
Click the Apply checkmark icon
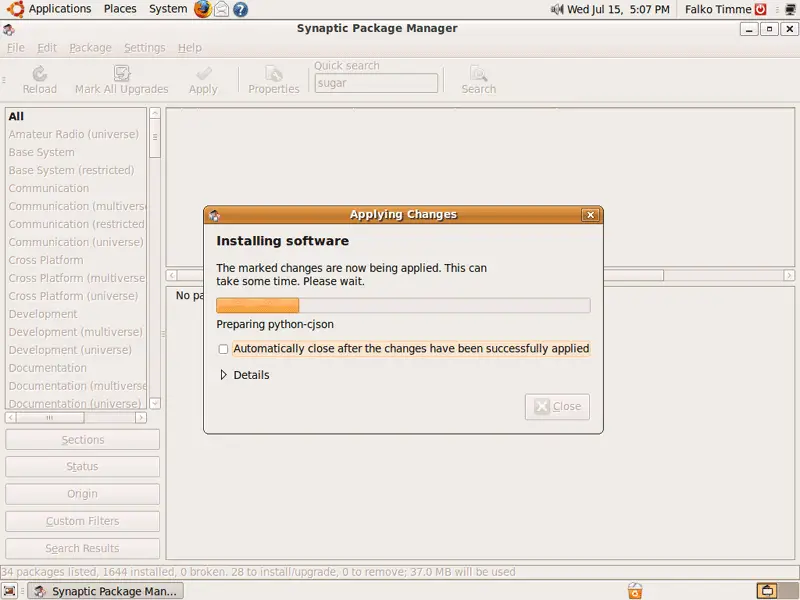[x=203, y=74]
